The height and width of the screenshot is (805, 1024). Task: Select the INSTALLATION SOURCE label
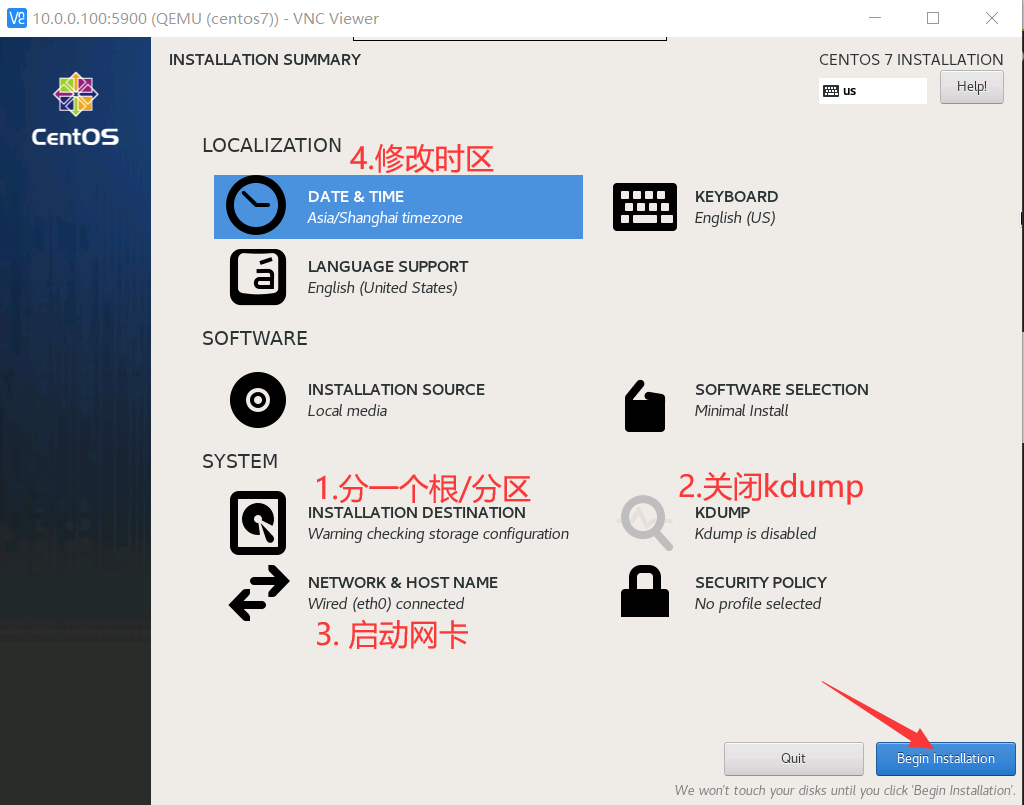(396, 390)
